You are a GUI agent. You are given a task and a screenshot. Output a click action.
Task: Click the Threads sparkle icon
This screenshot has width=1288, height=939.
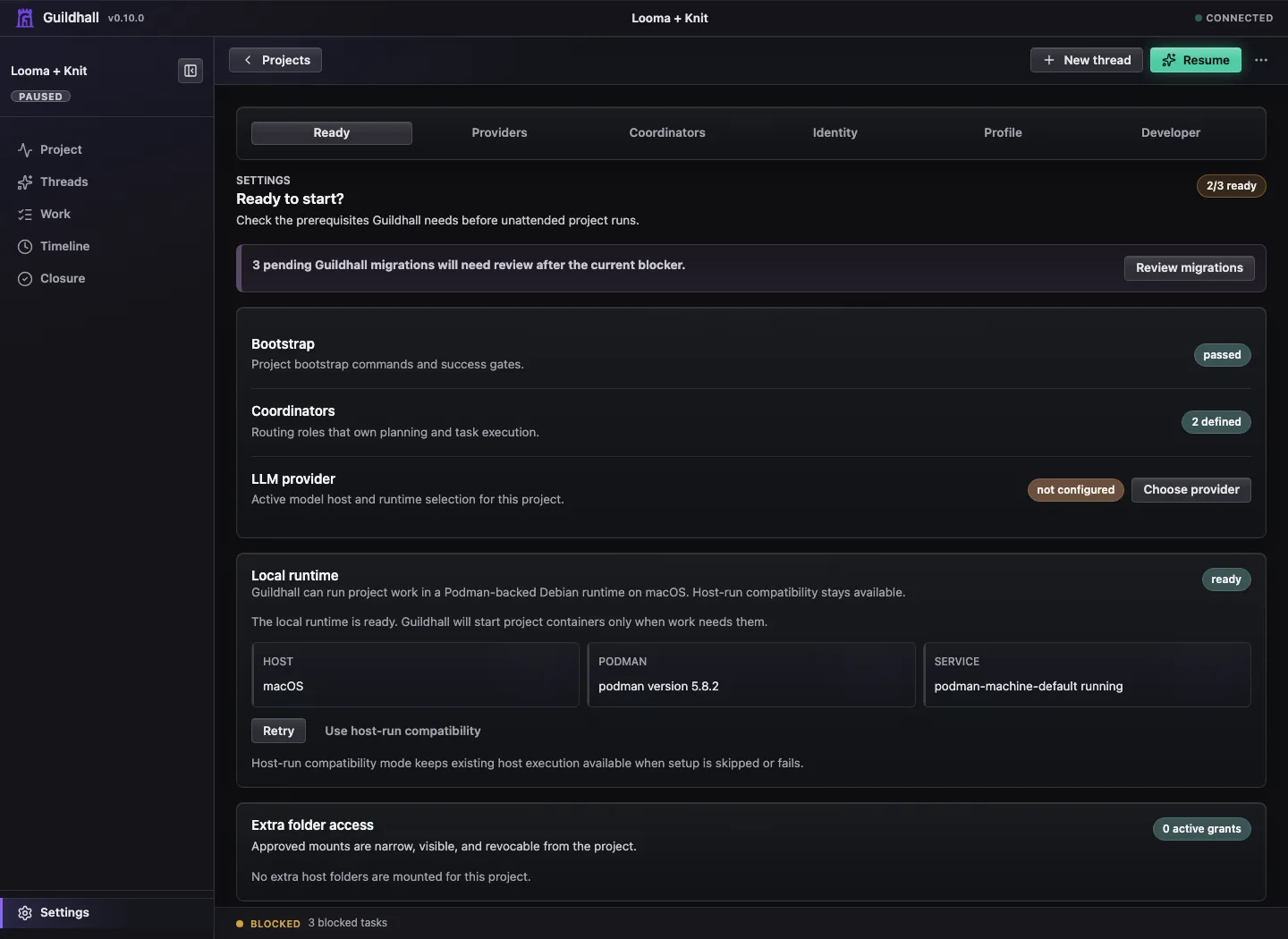[25, 182]
